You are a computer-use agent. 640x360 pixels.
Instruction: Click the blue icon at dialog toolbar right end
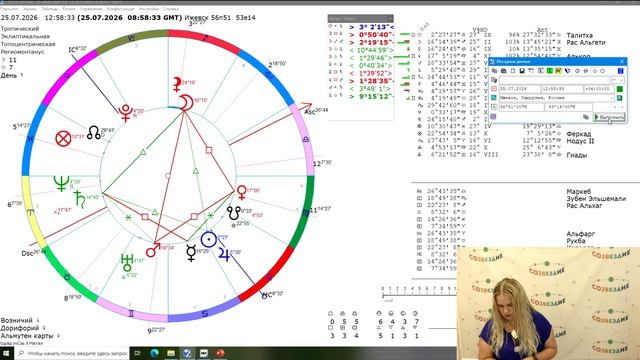(620, 71)
